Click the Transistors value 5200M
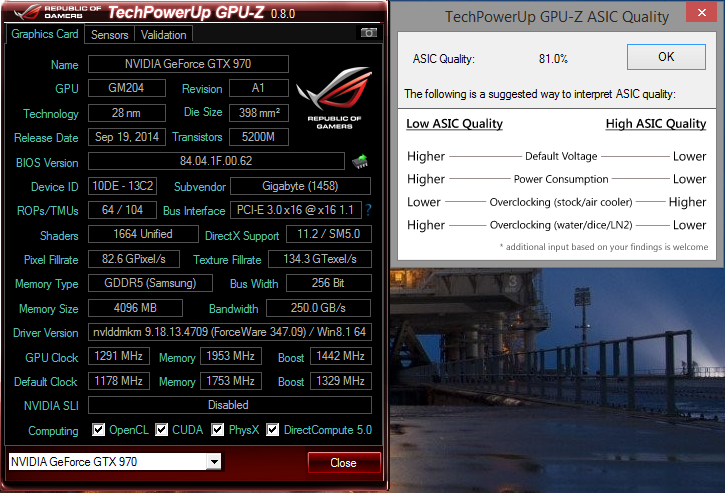Screen dimensions: 725x493 pos(258,137)
